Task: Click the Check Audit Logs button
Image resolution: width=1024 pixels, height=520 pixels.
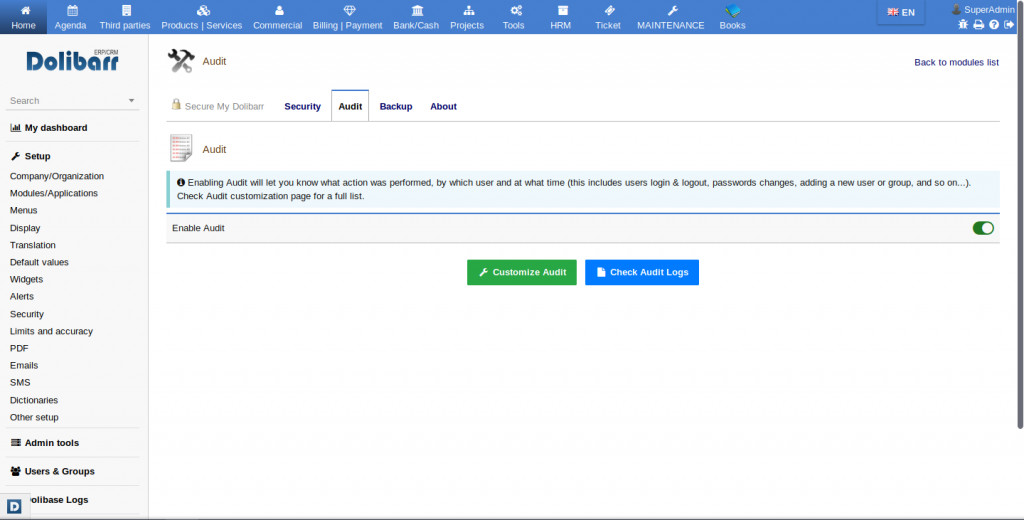Action: pyautogui.click(x=642, y=272)
